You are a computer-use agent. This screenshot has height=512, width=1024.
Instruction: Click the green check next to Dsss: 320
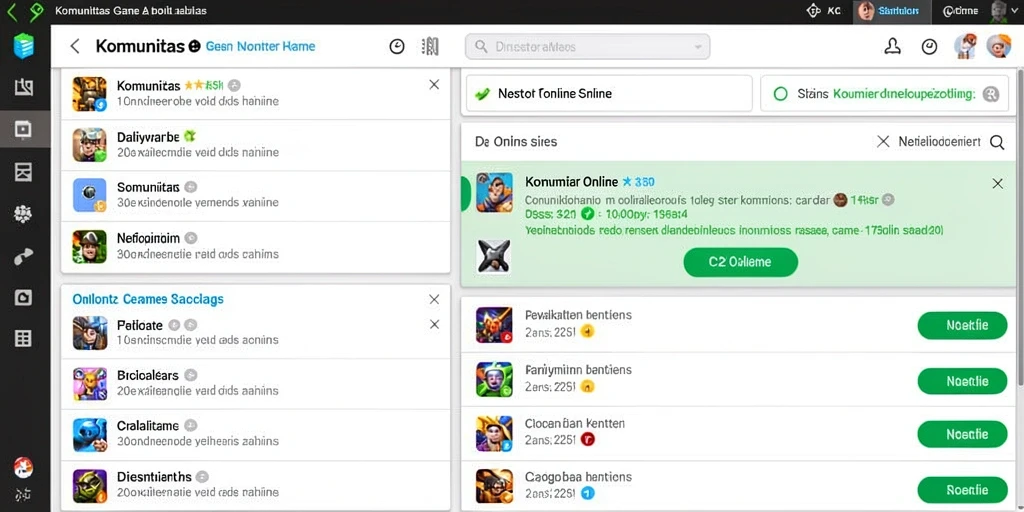pos(587,214)
